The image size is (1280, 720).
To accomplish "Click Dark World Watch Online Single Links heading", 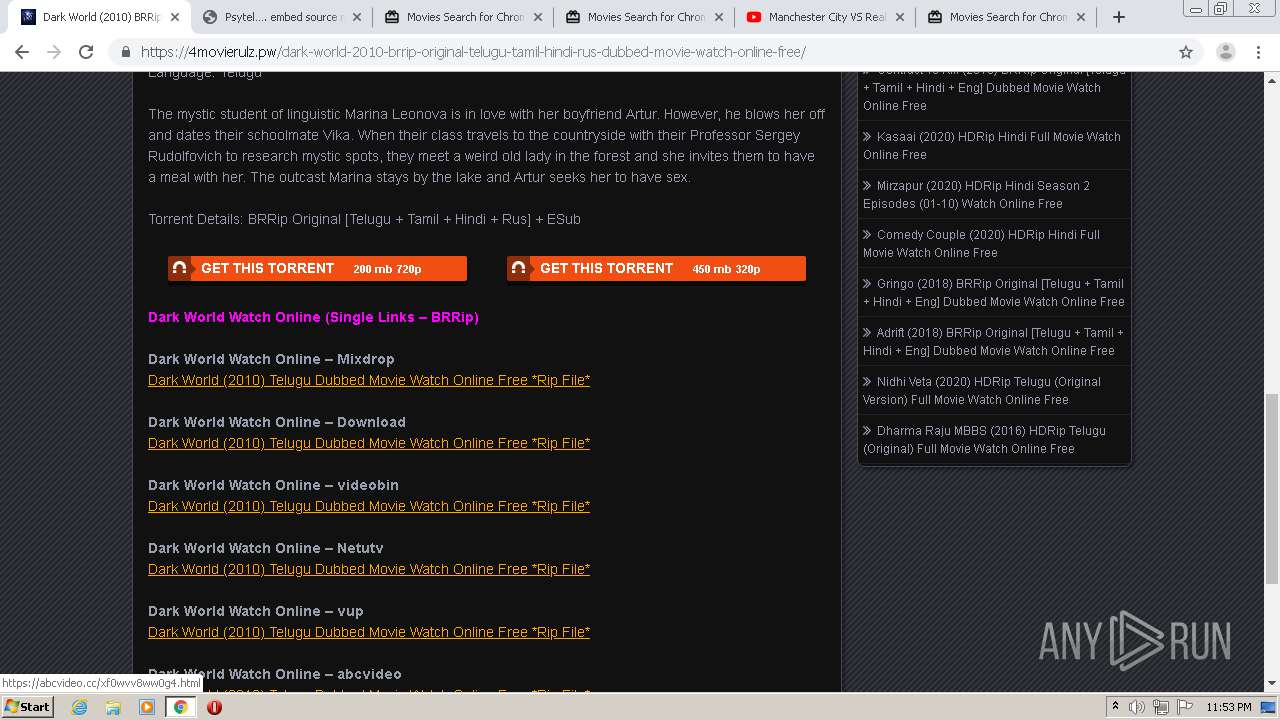I will (x=313, y=317).
